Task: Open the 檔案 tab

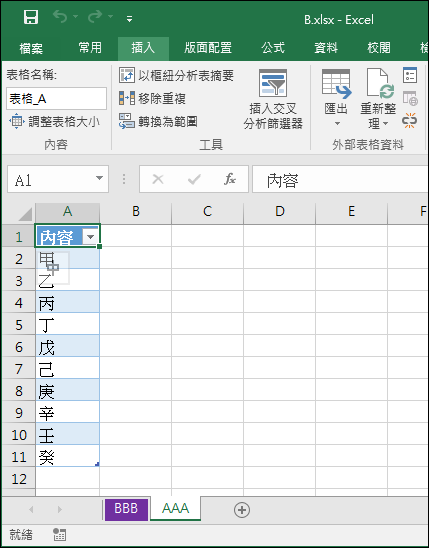Action: 31,48
